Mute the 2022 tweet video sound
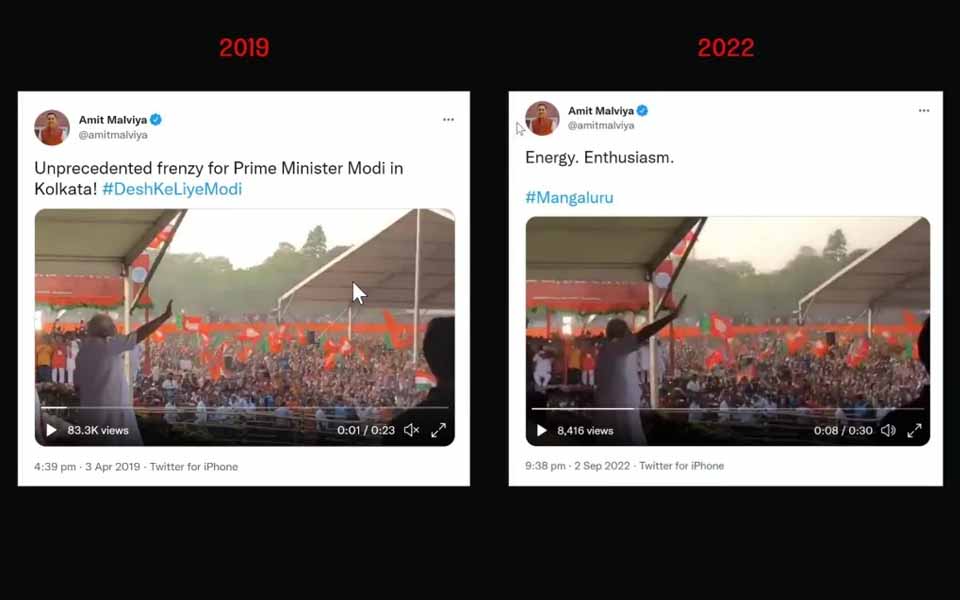Screen dimensions: 960x600 click(888, 430)
